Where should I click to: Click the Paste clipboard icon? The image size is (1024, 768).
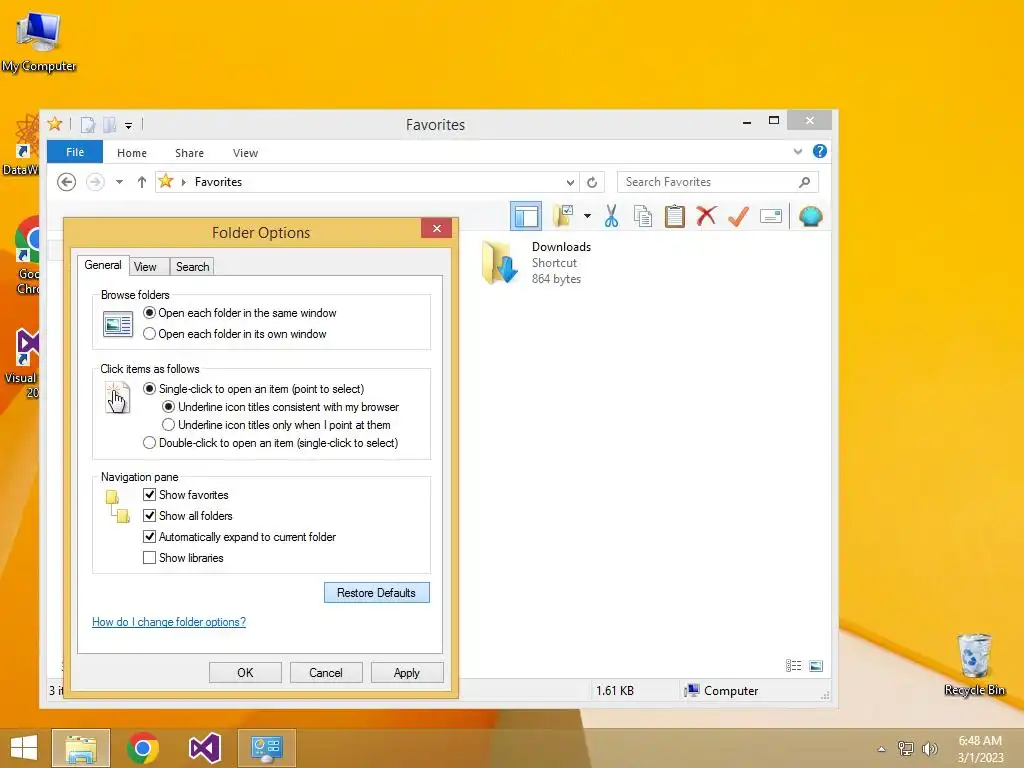pyautogui.click(x=675, y=216)
